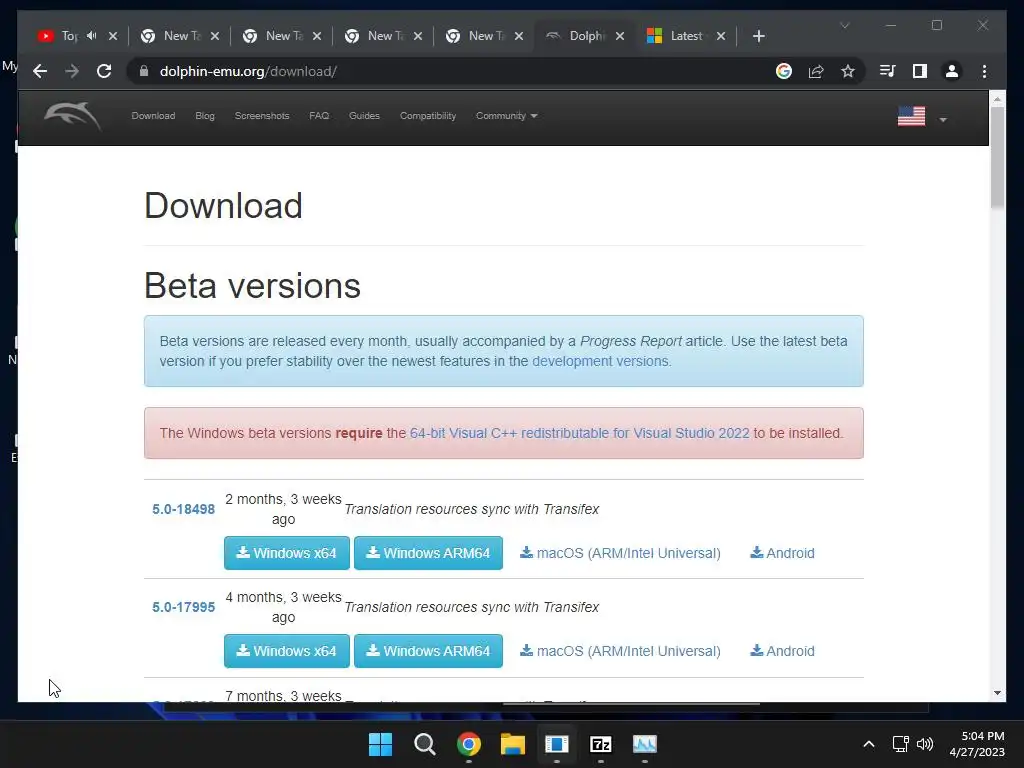Open version 5.0-17995 link
The height and width of the screenshot is (768, 1024).
point(184,607)
